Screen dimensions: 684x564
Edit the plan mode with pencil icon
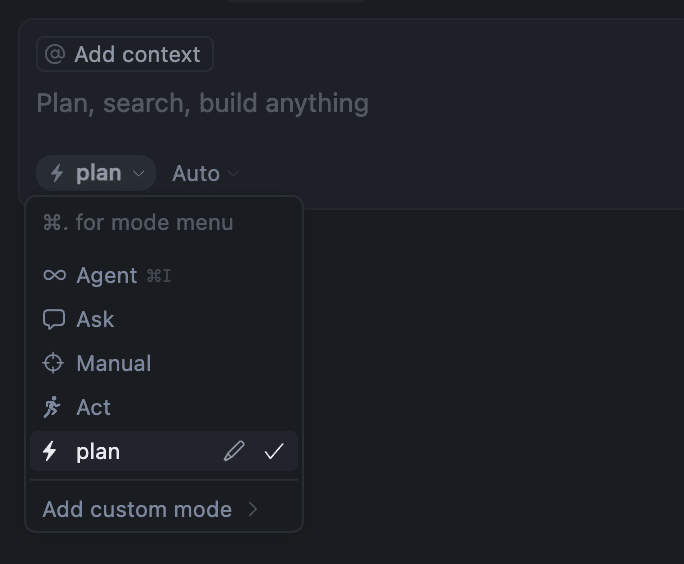tap(234, 451)
